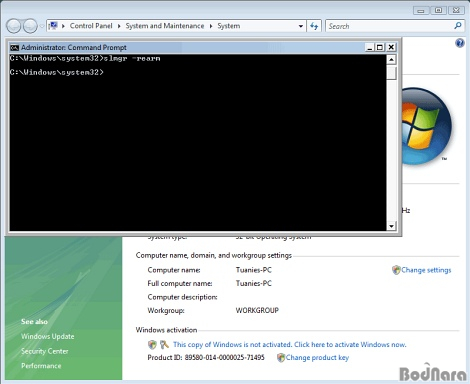The height and width of the screenshot is (384, 470).
Task: Click shield icon beside Change product key
Action: coord(281,358)
